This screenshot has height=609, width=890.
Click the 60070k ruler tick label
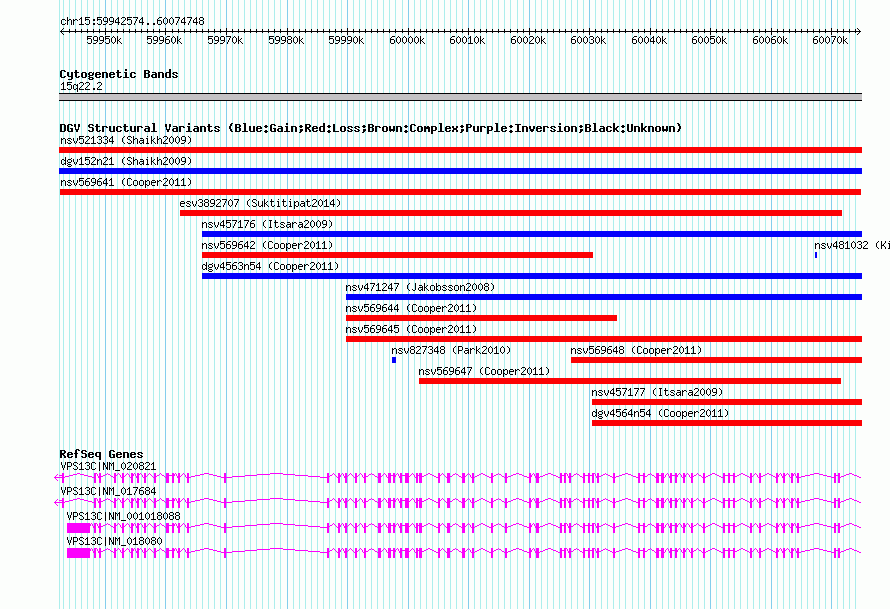point(830,40)
